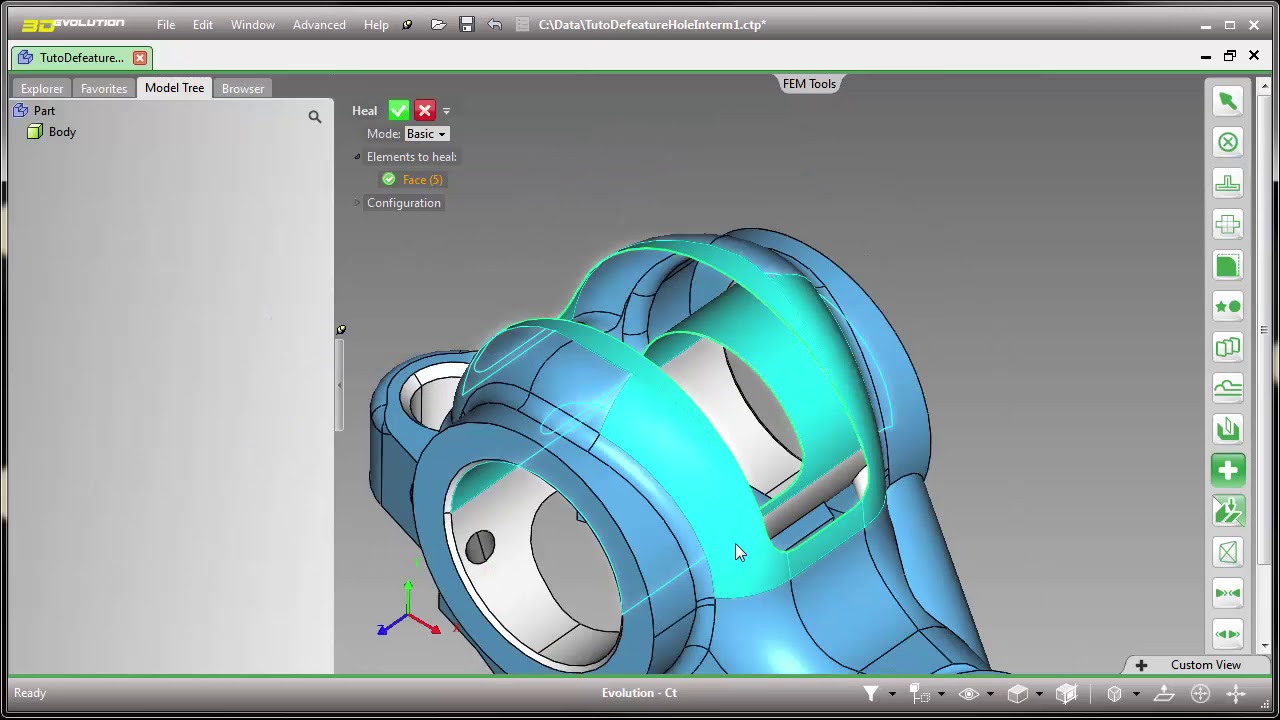The height and width of the screenshot is (720, 1280).
Task: Click the outward-pointing arrows icon
Action: click(1228, 634)
